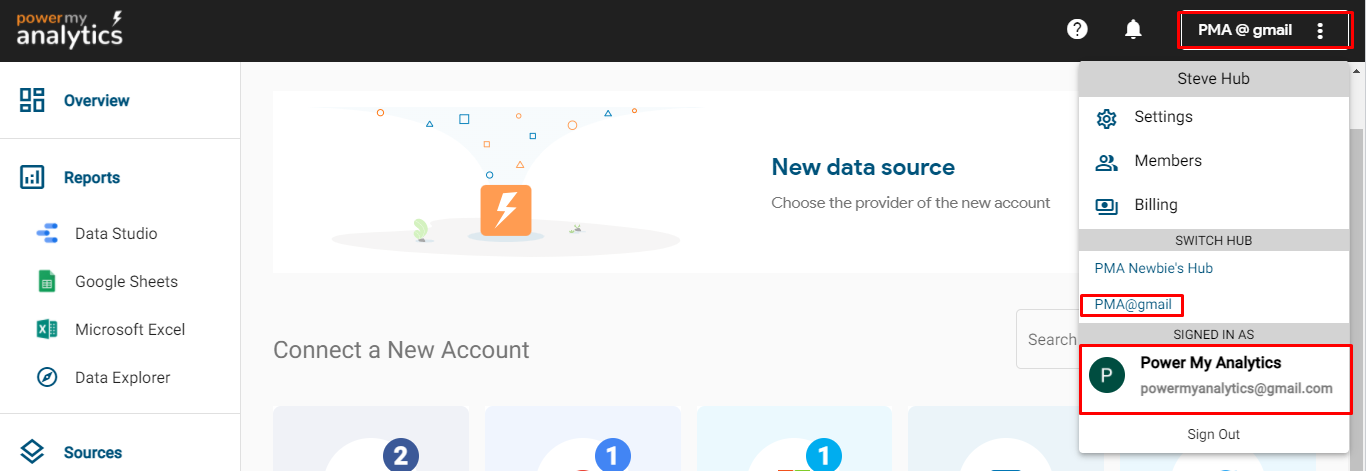
Task: Open the help question mark icon
Action: point(1077,29)
